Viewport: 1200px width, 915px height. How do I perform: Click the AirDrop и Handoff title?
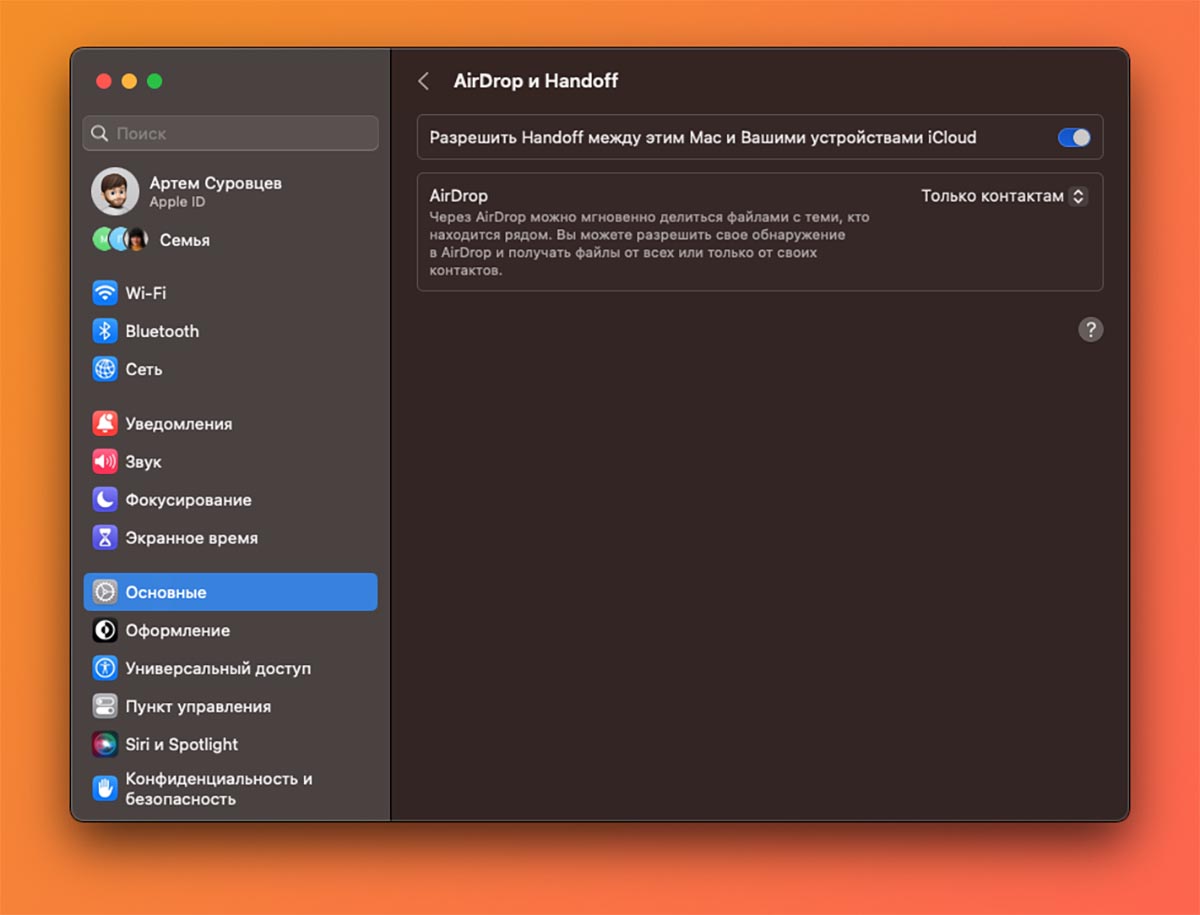(536, 81)
